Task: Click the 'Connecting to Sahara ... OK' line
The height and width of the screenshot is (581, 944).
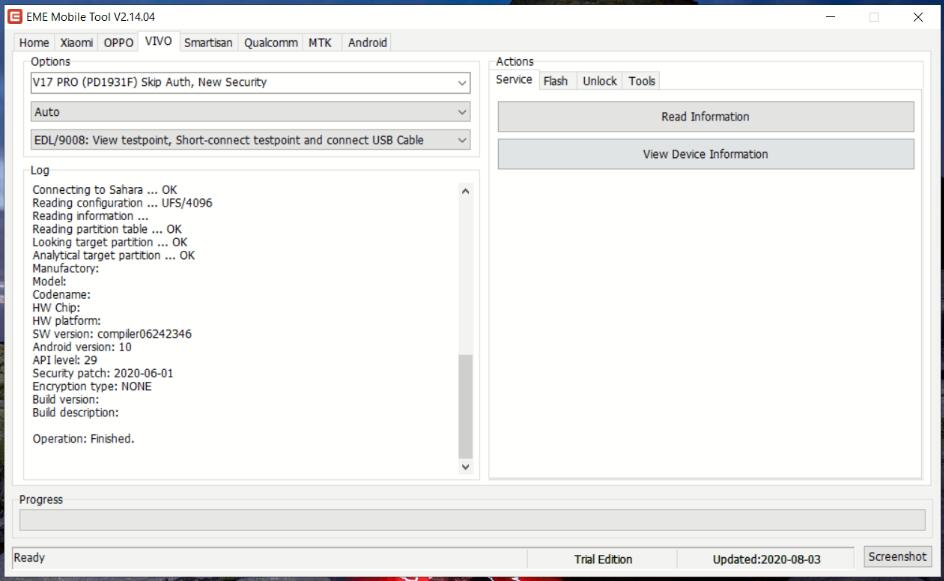Action: [x=105, y=190]
